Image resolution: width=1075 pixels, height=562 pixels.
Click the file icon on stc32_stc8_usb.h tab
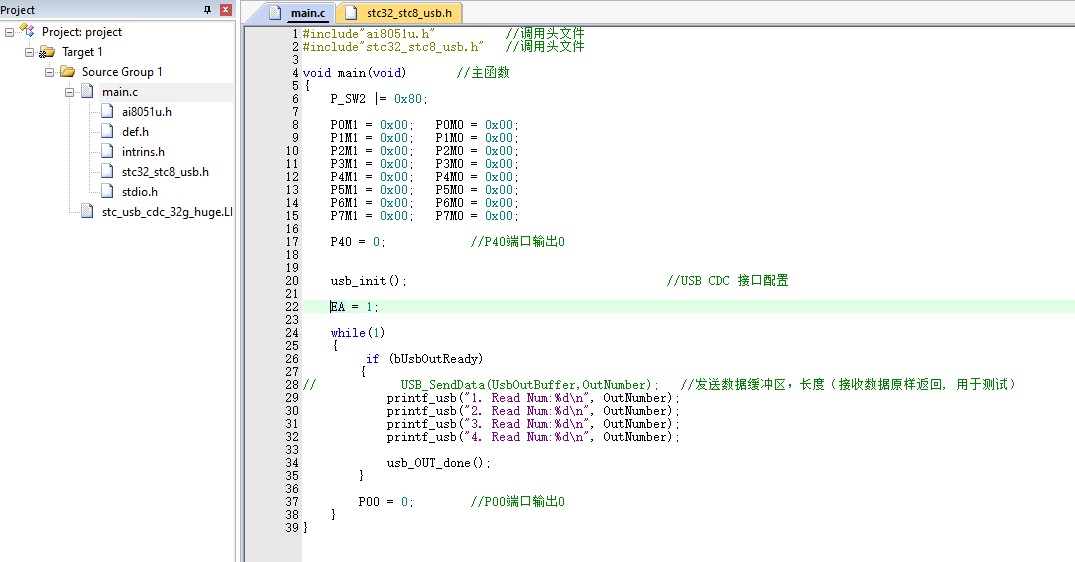click(x=351, y=12)
